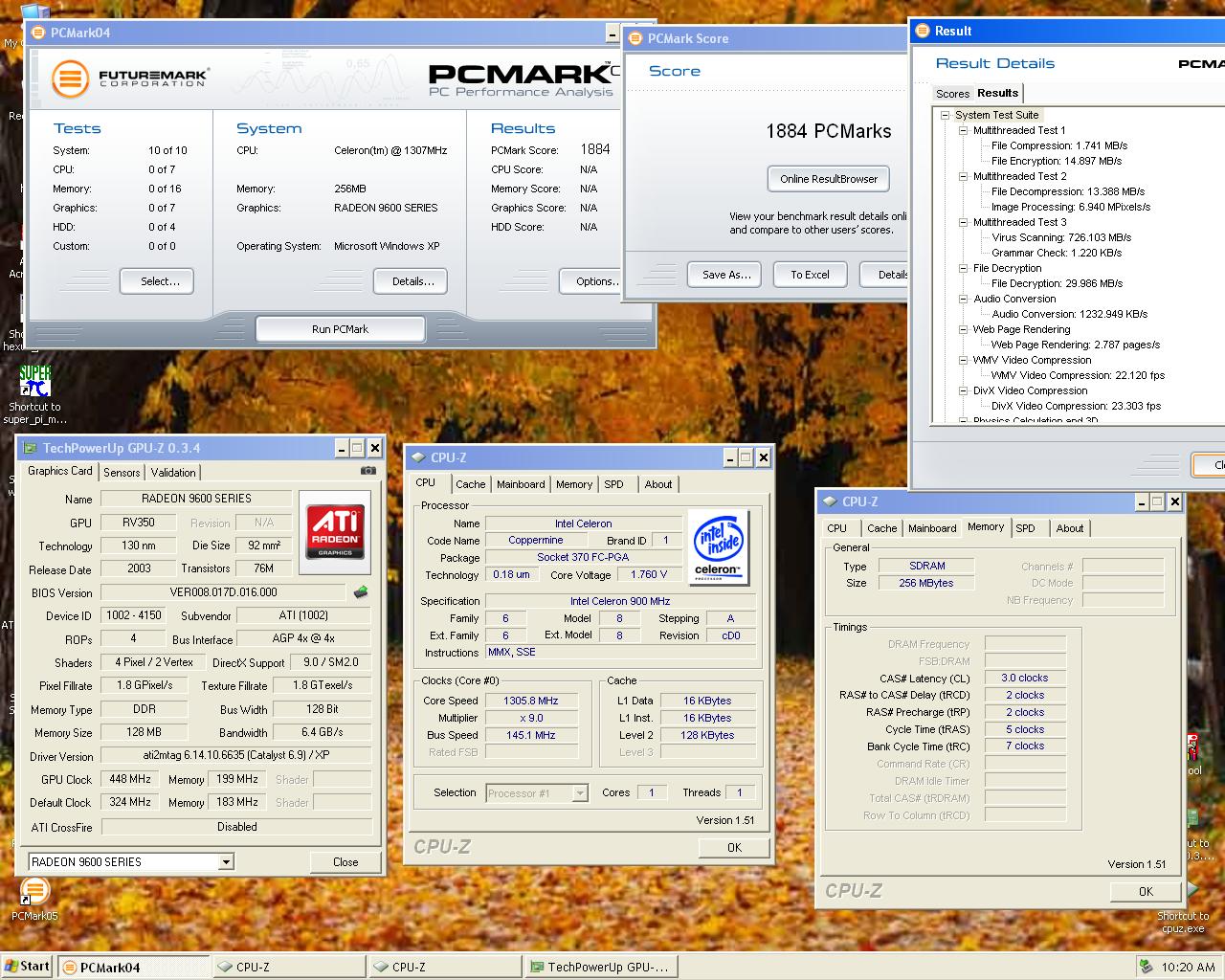Click the taskbar clock showing 10:20 AM
Screen dimensions: 1225x980
click(1188, 967)
